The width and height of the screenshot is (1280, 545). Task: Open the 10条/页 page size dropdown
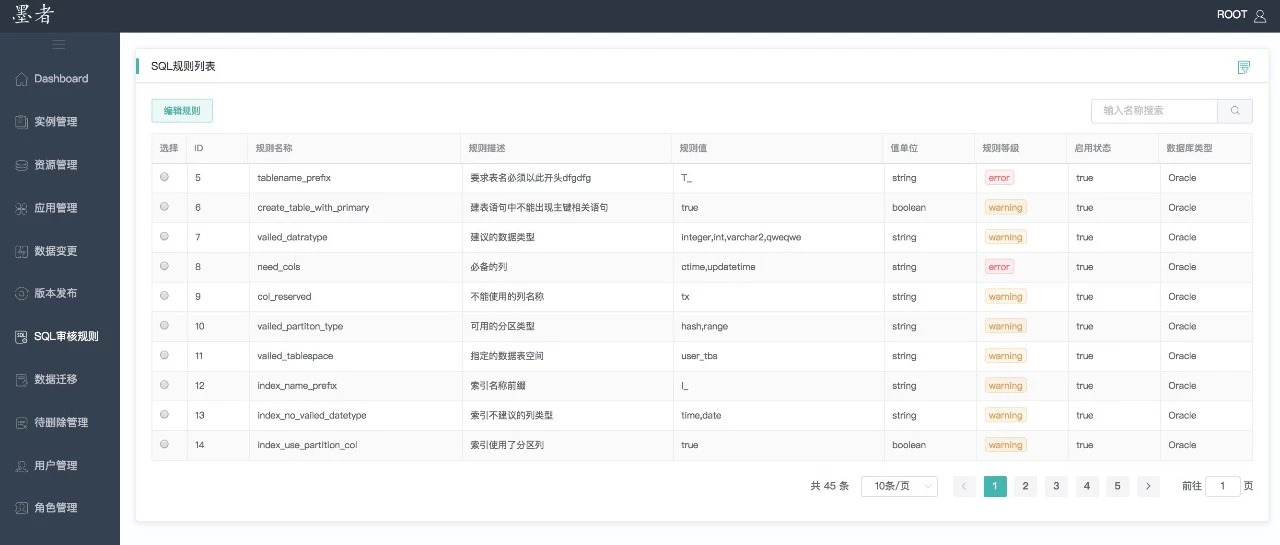[x=899, y=486]
